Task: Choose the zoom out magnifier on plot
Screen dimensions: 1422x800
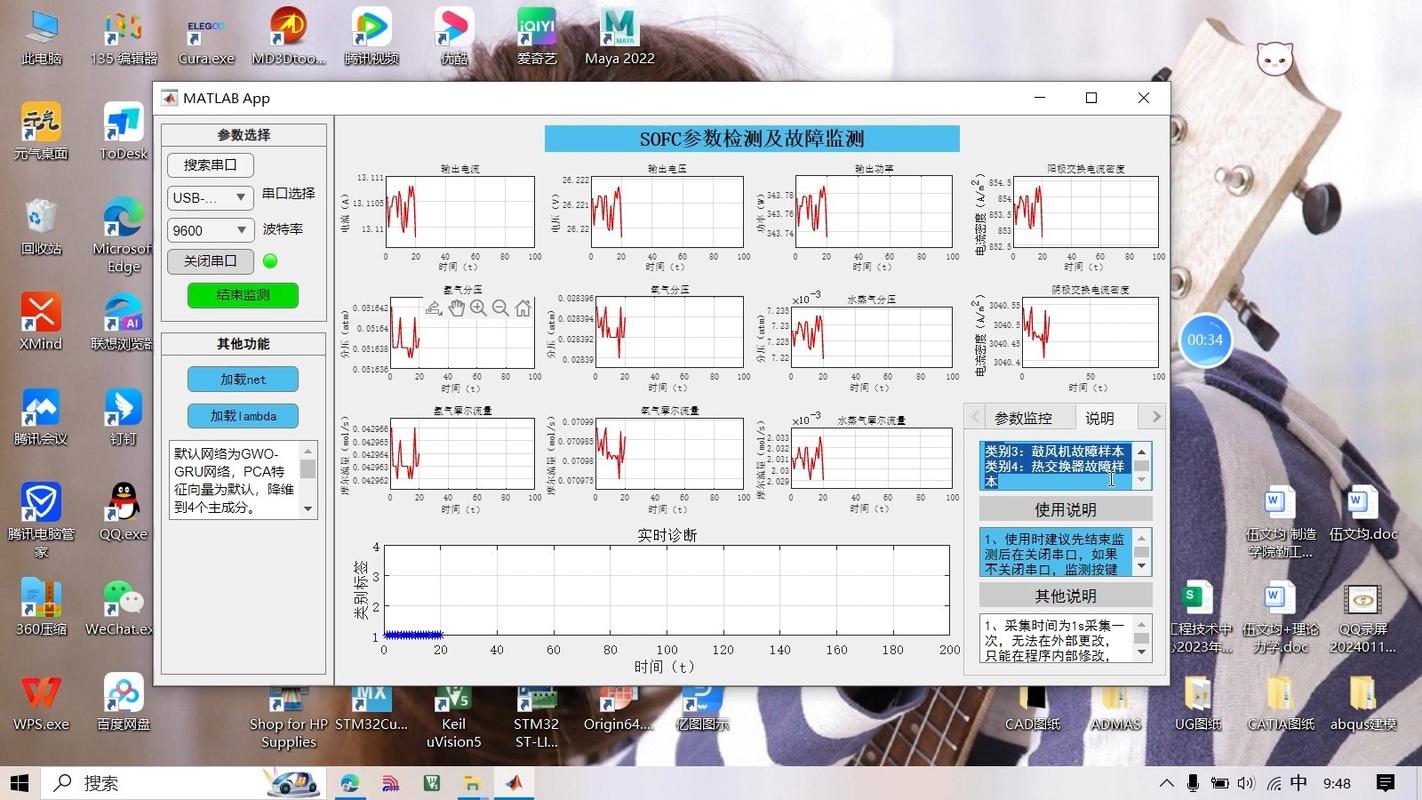Action: point(500,309)
